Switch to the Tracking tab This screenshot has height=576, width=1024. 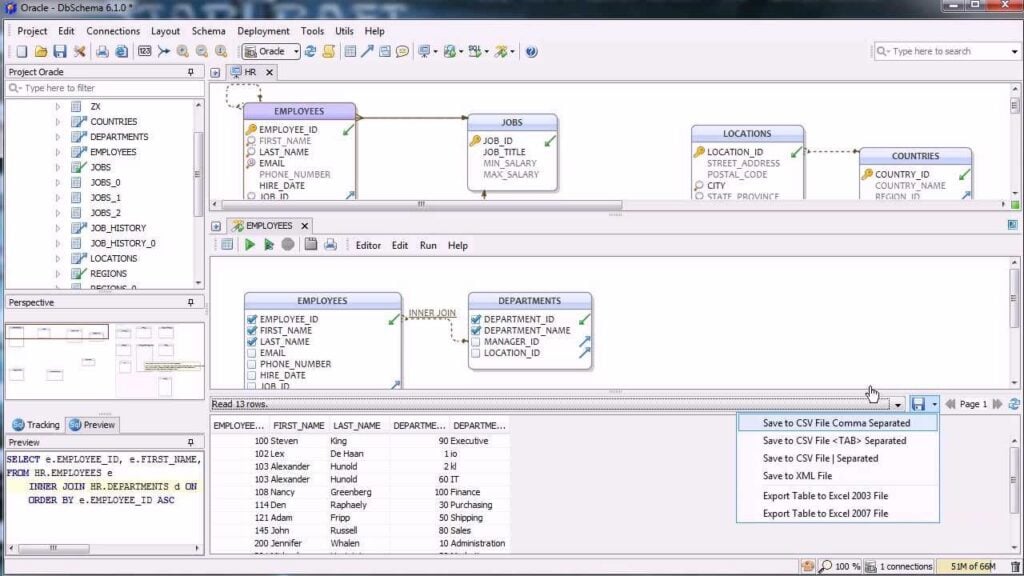pyautogui.click(x=37, y=424)
